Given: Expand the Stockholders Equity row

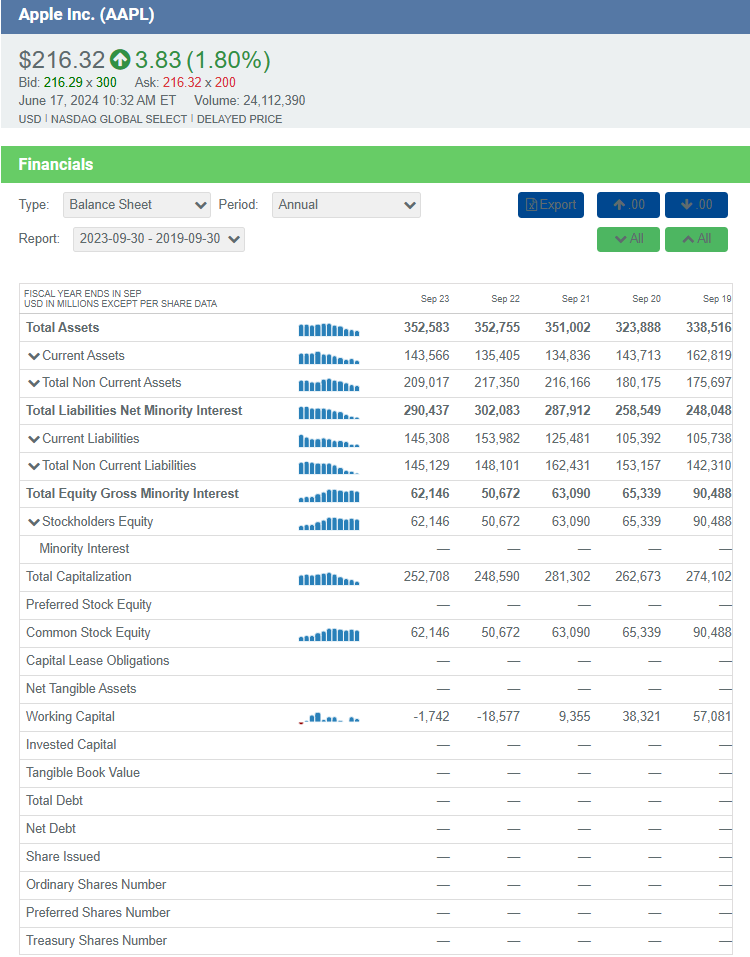Looking at the screenshot, I should tap(34, 522).
